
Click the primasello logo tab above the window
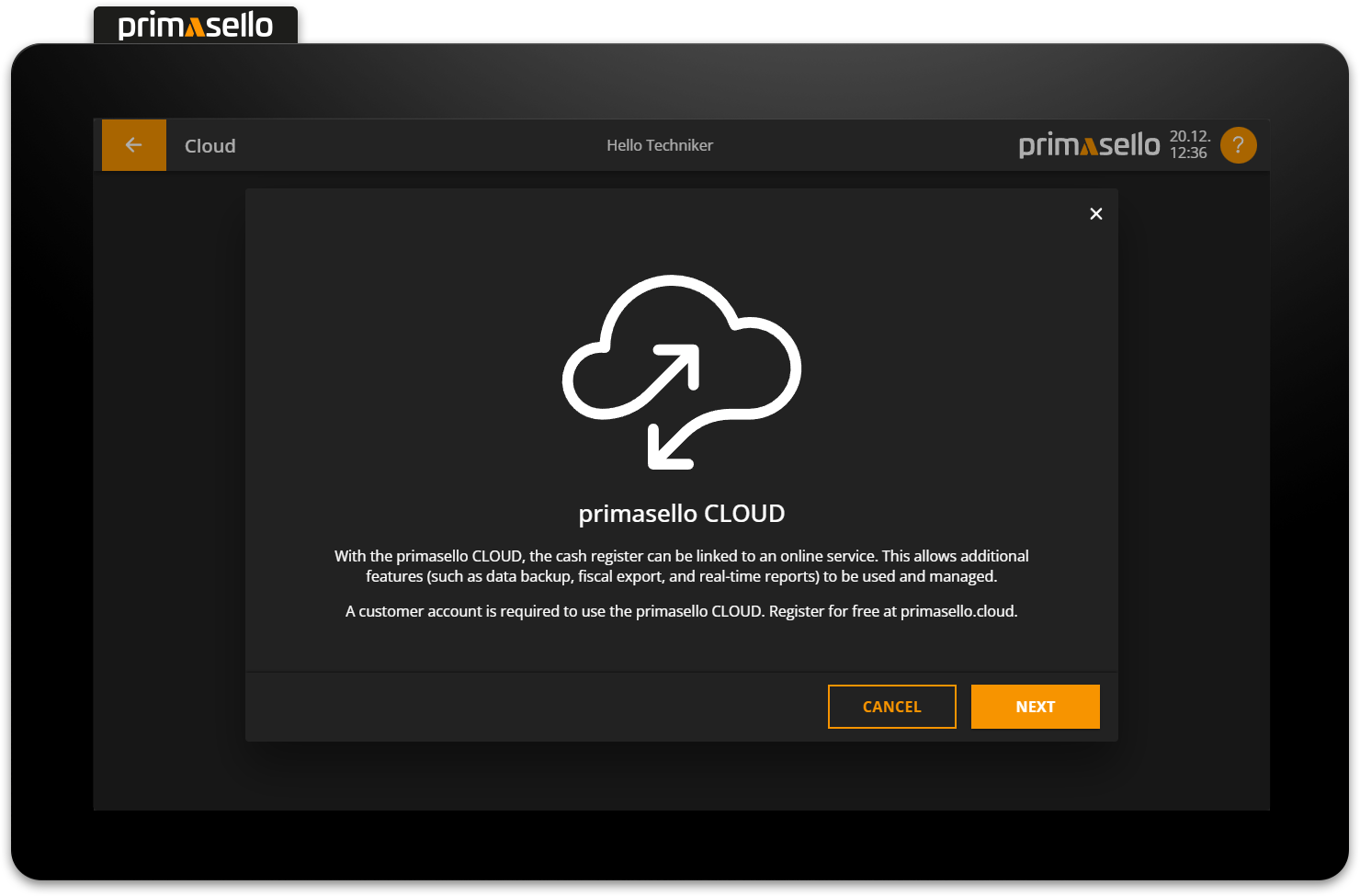(x=196, y=26)
